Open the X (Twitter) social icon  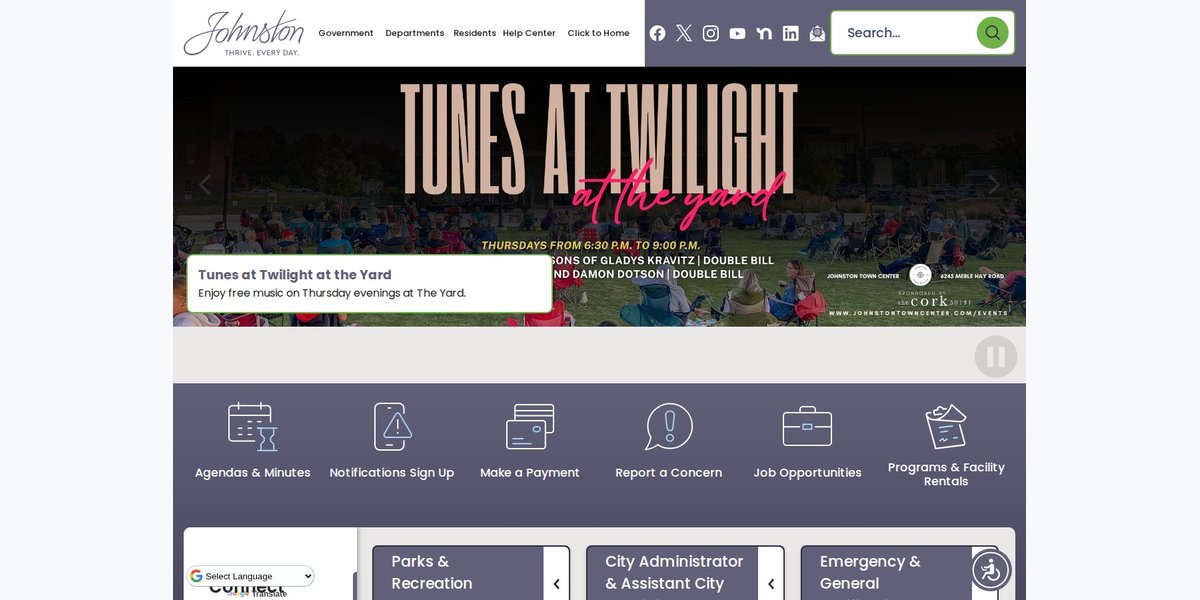(x=684, y=33)
